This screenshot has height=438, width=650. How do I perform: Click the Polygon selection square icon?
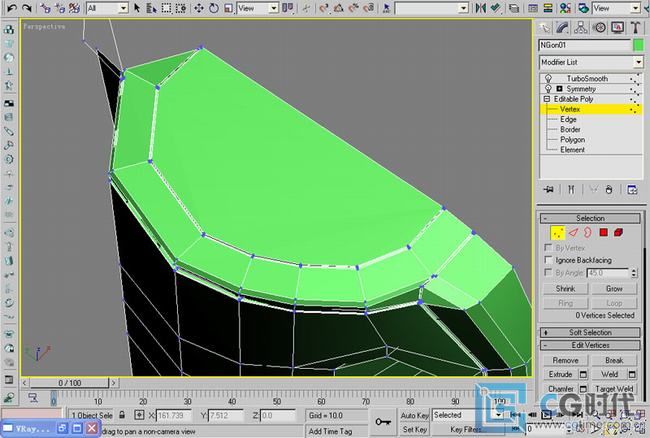click(x=604, y=232)
